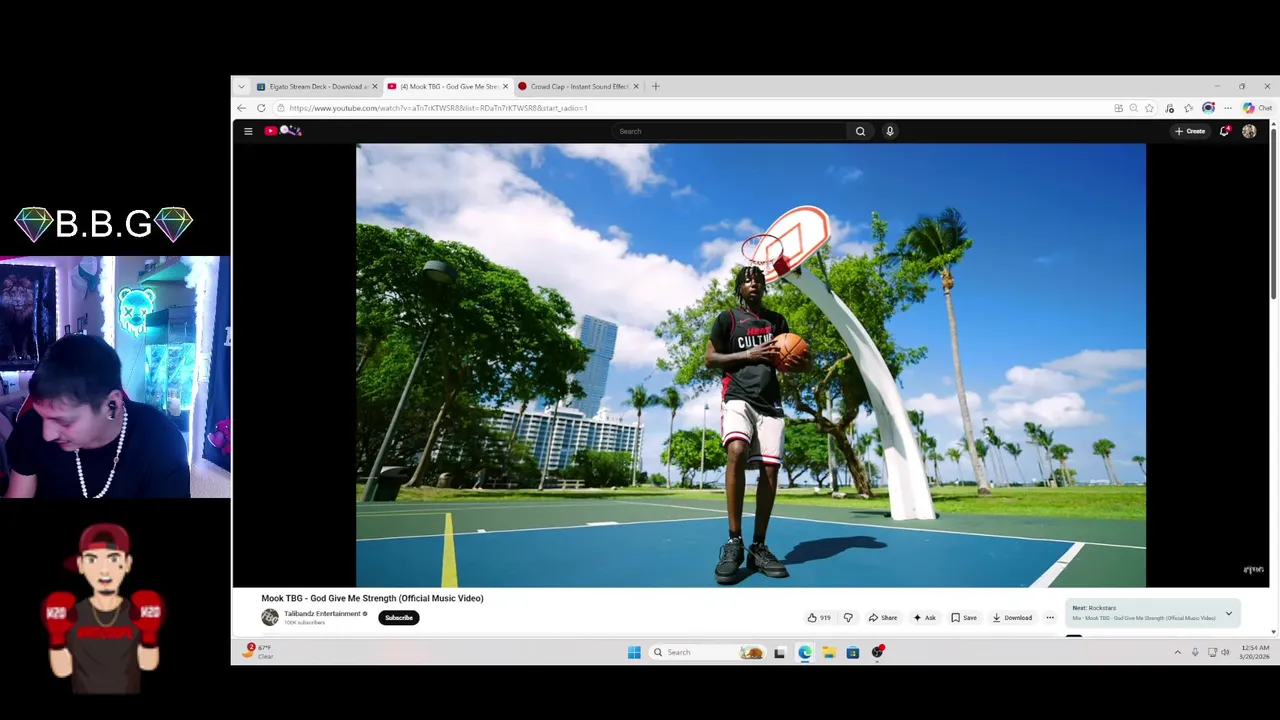Screen dimensions: 1280x720
Task: Download the music video
Action: tap(1012, 618)
